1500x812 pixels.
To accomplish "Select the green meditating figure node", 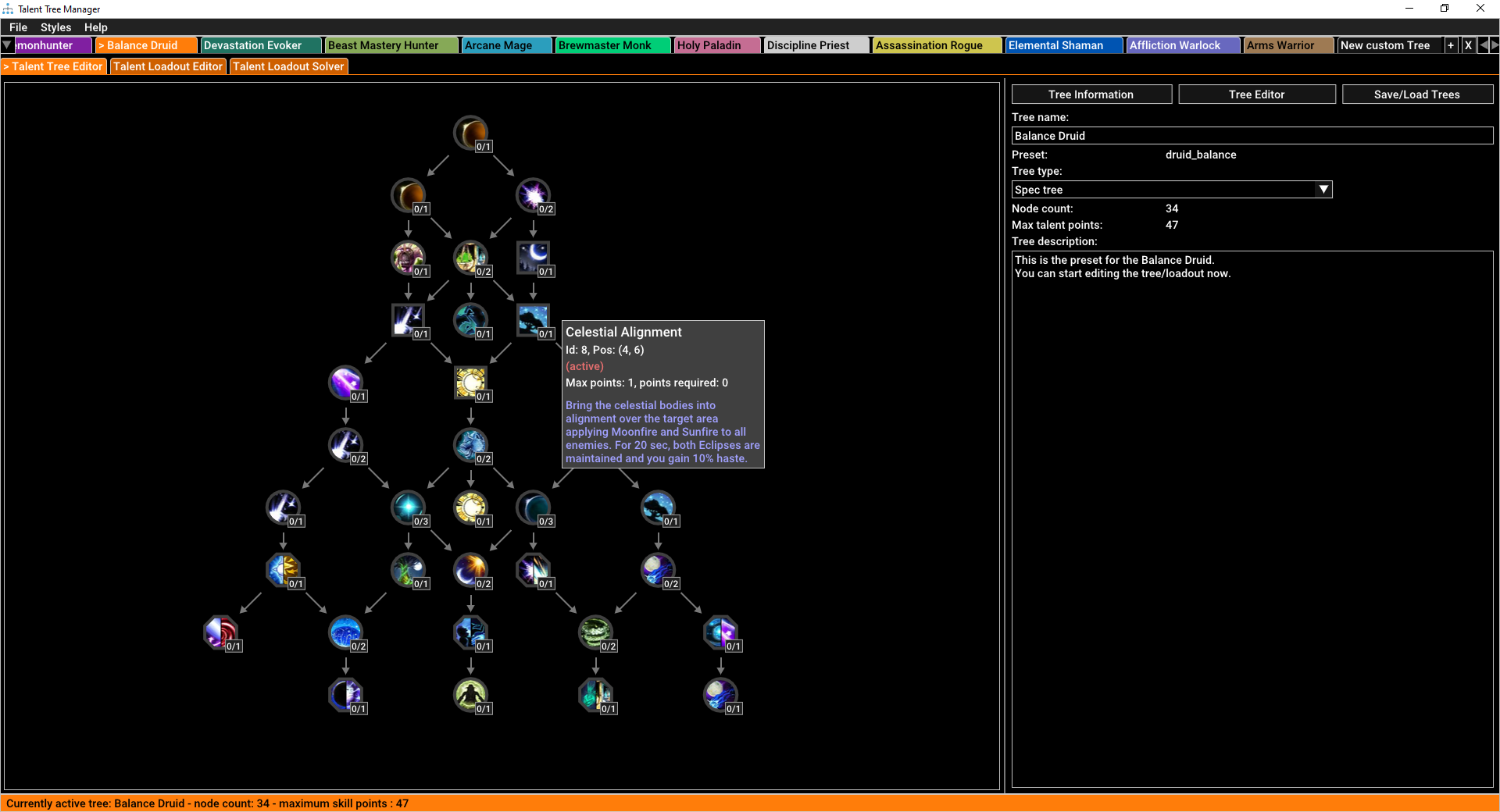I will tap(471, 695).
